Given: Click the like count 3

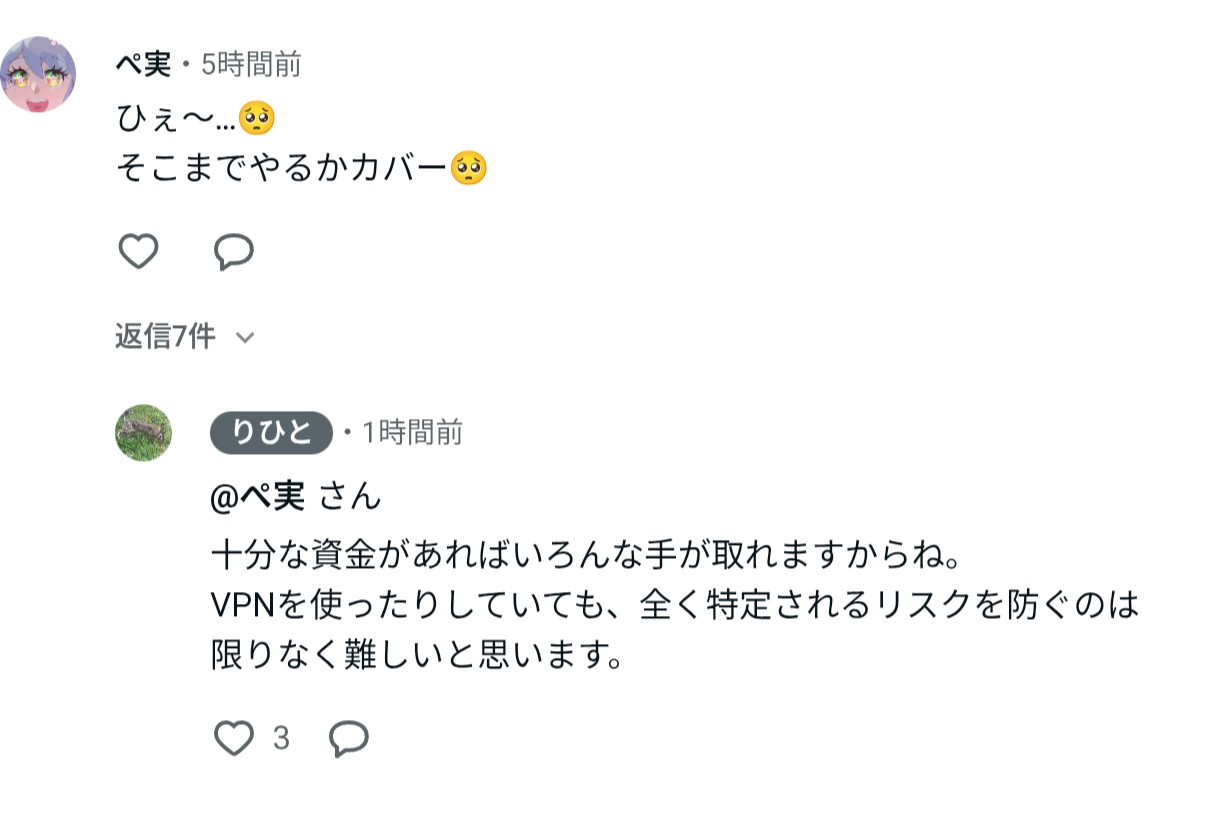Looking at the screenshot, I should (x=281, y=739).
